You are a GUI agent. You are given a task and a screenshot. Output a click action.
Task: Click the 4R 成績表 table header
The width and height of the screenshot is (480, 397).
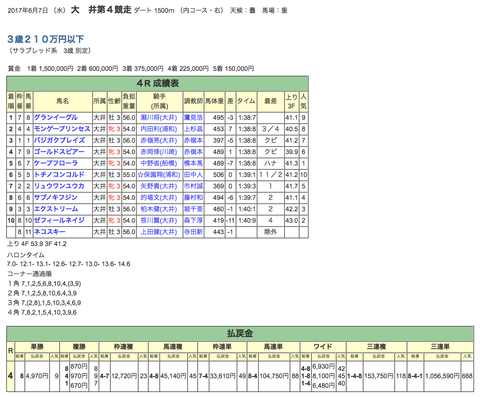pos(158,83)
